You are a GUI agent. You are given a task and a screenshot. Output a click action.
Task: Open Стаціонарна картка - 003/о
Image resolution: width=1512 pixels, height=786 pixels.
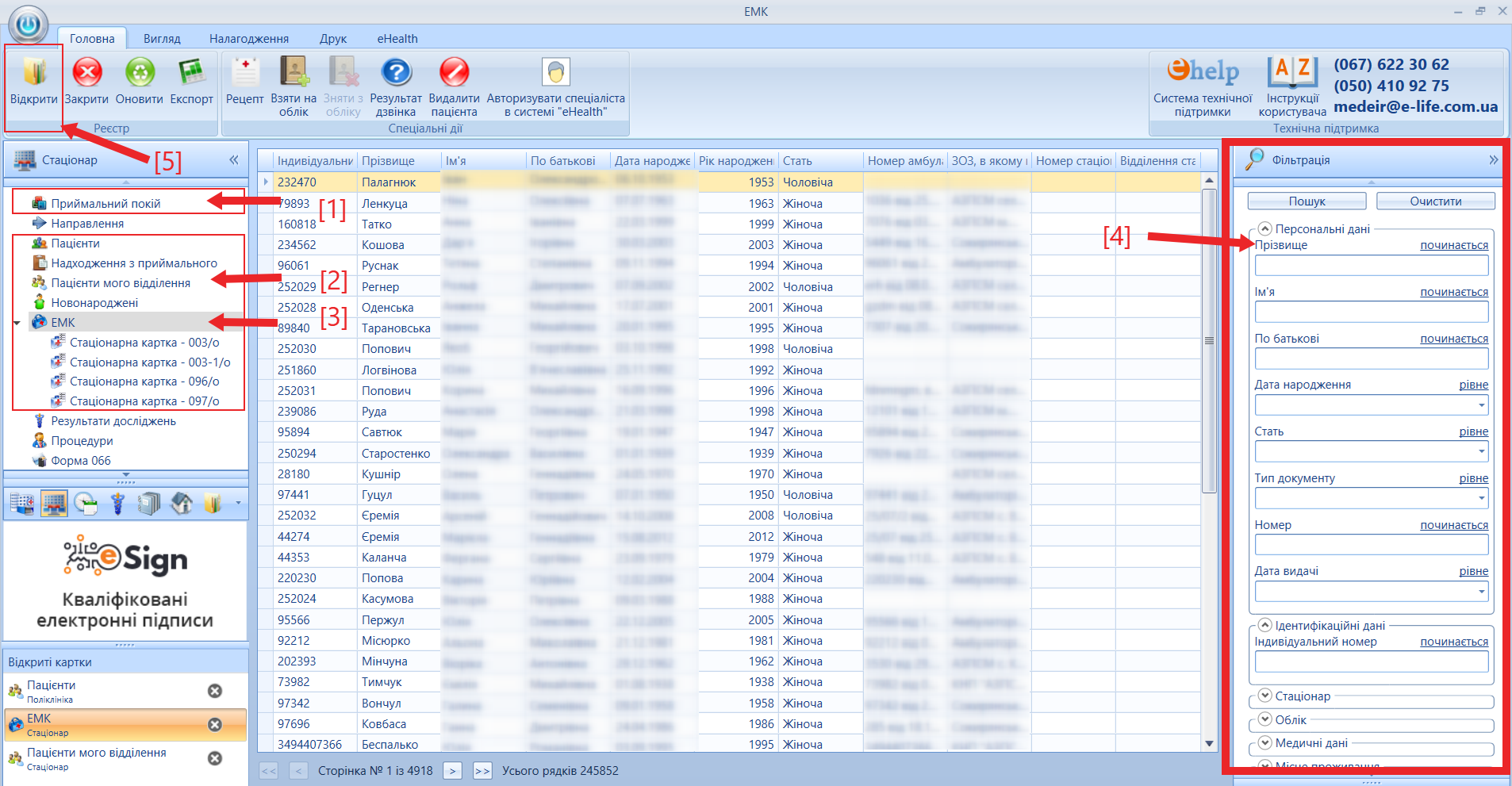144,343
